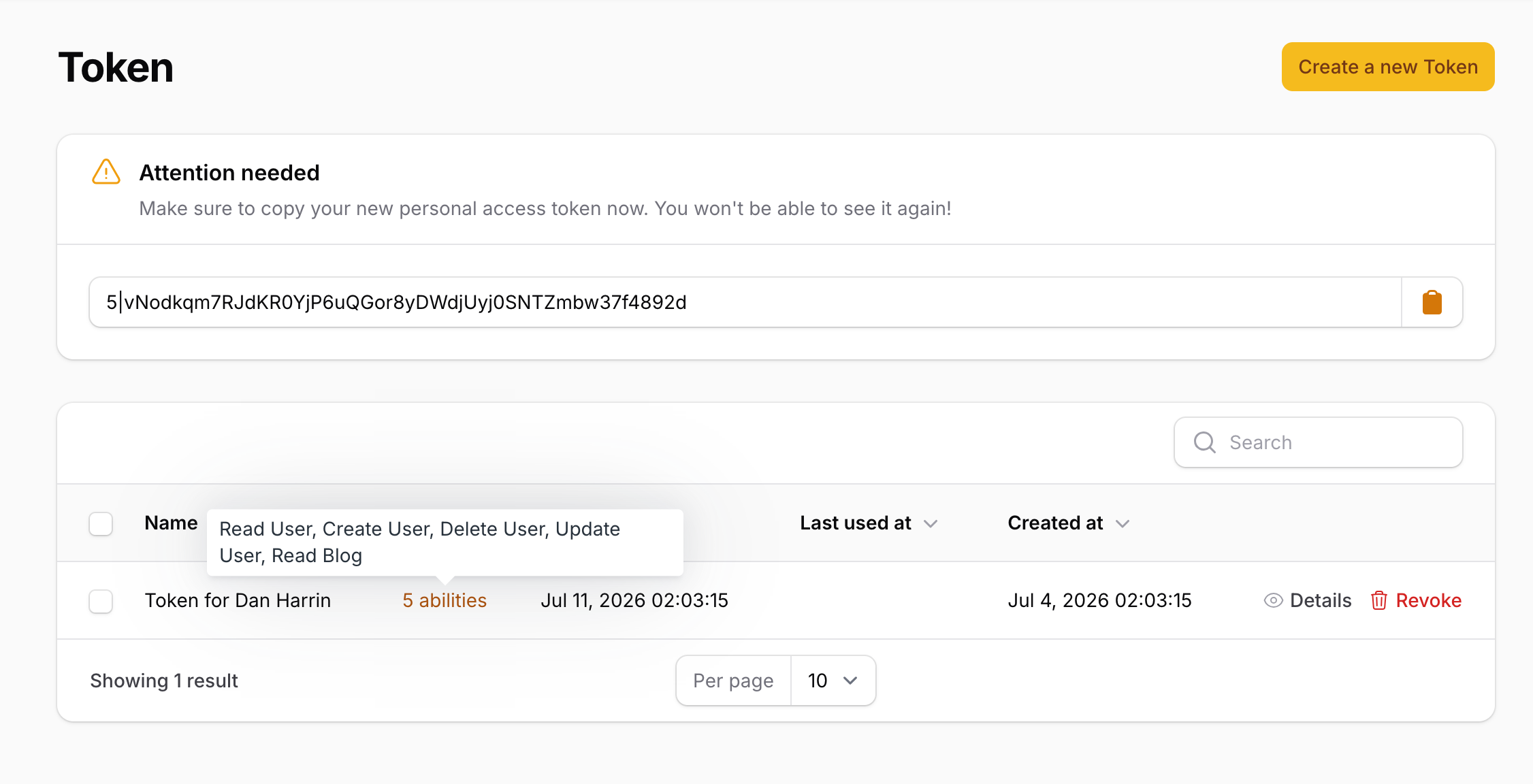
Task: Click the warning triangle icon
Action: 106,171
